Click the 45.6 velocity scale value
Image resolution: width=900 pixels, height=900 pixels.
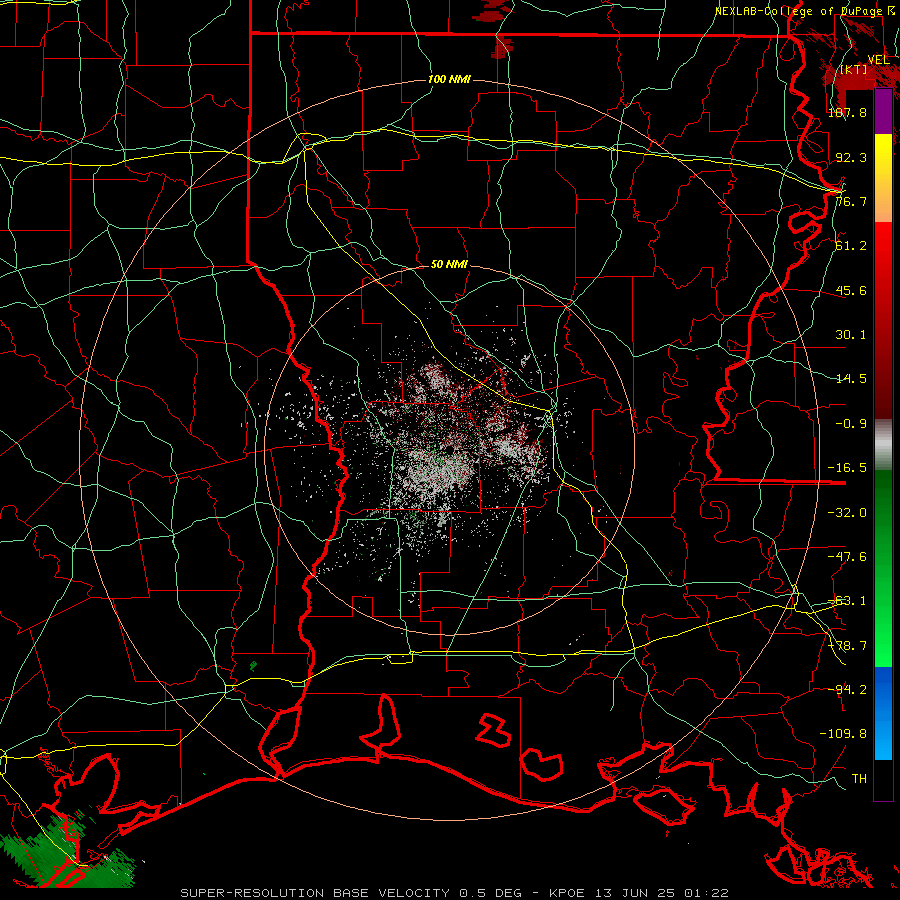851,290
